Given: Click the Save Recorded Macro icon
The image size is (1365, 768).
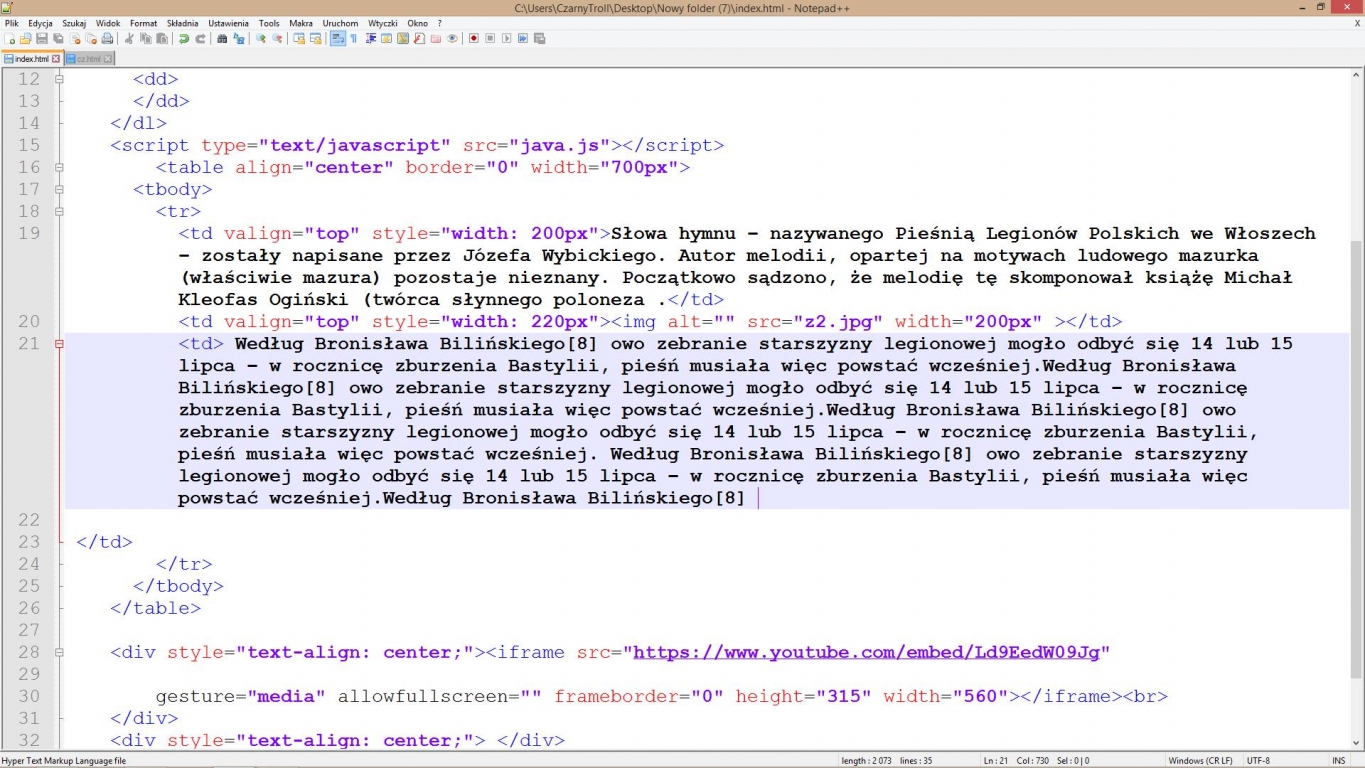Looking at the screenshot, I should coord(539,39).
